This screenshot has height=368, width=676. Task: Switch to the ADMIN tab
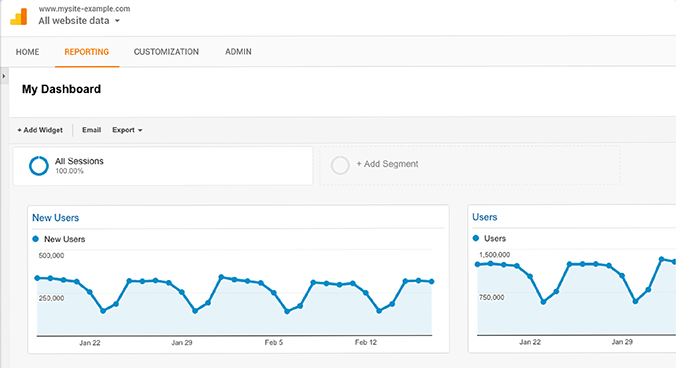(238, 52)
